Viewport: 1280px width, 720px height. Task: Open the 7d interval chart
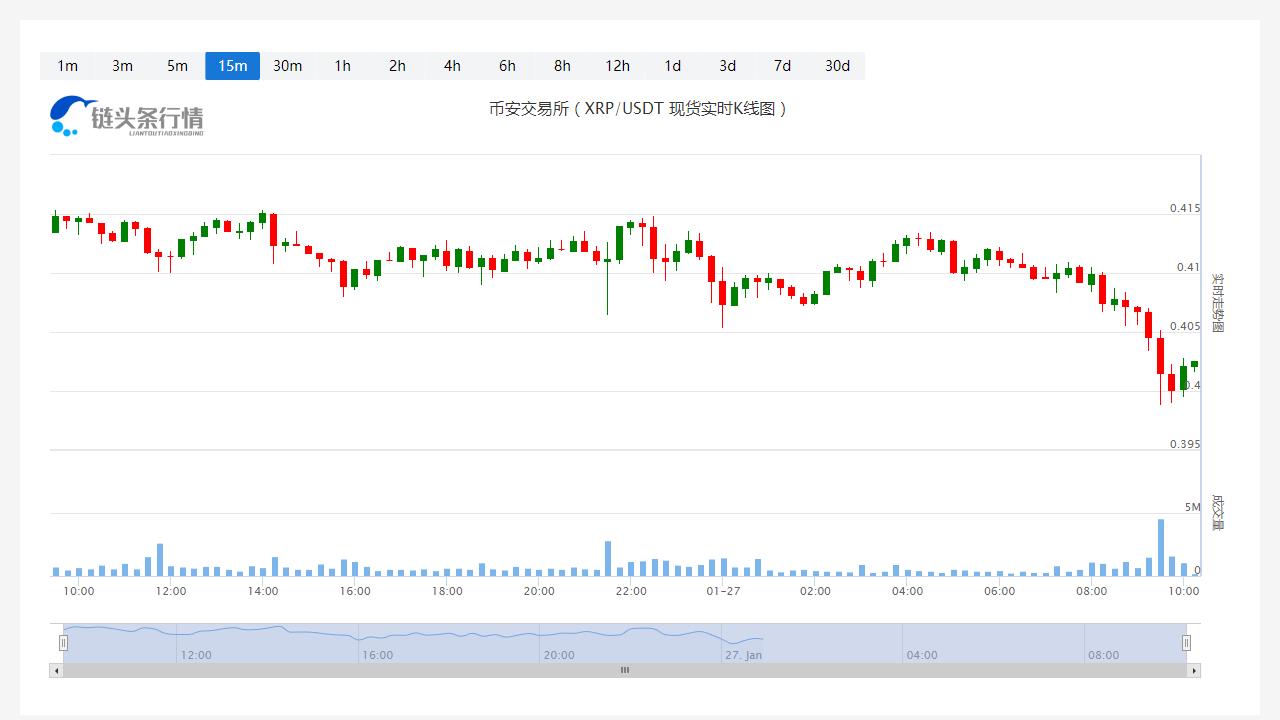pos(782,66)
